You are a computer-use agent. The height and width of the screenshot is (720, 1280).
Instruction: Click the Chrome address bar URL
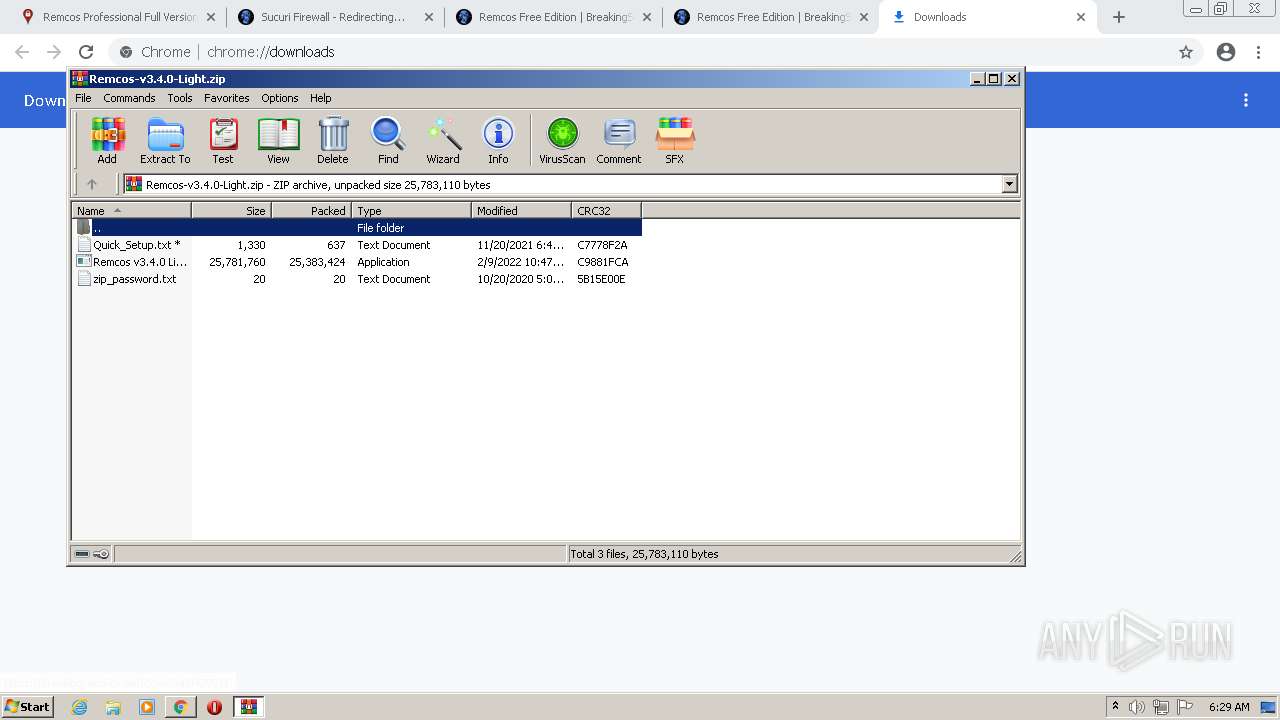click(271, 52)
